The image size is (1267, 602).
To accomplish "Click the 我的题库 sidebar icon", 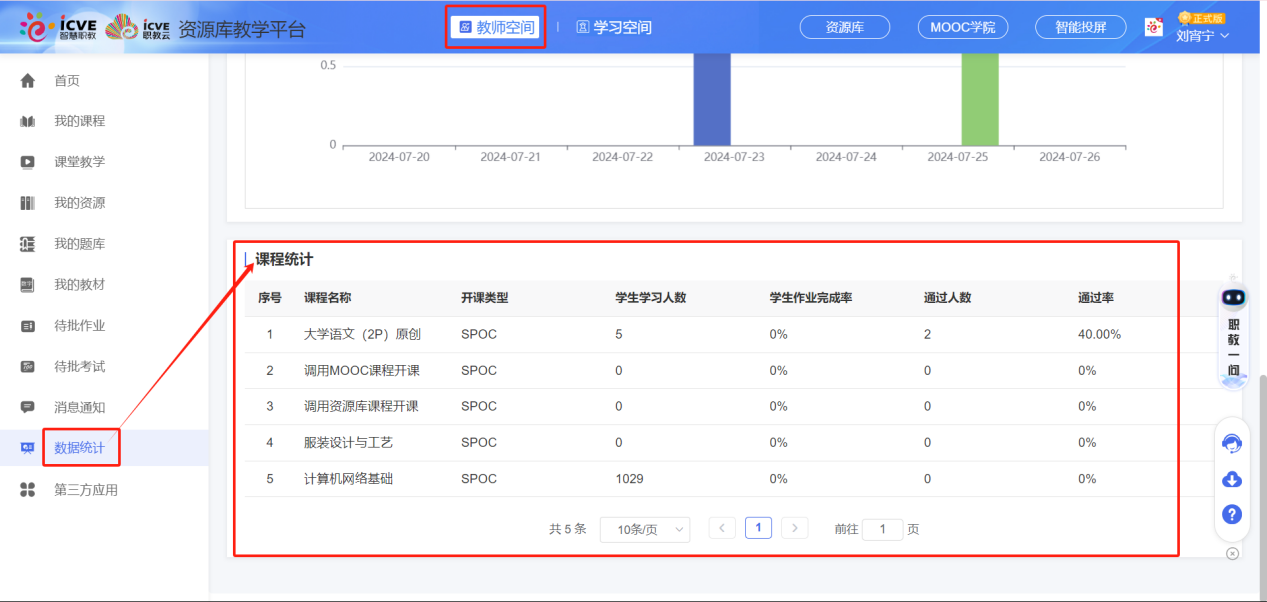I will pyautogui.click(x=28, y=244).
